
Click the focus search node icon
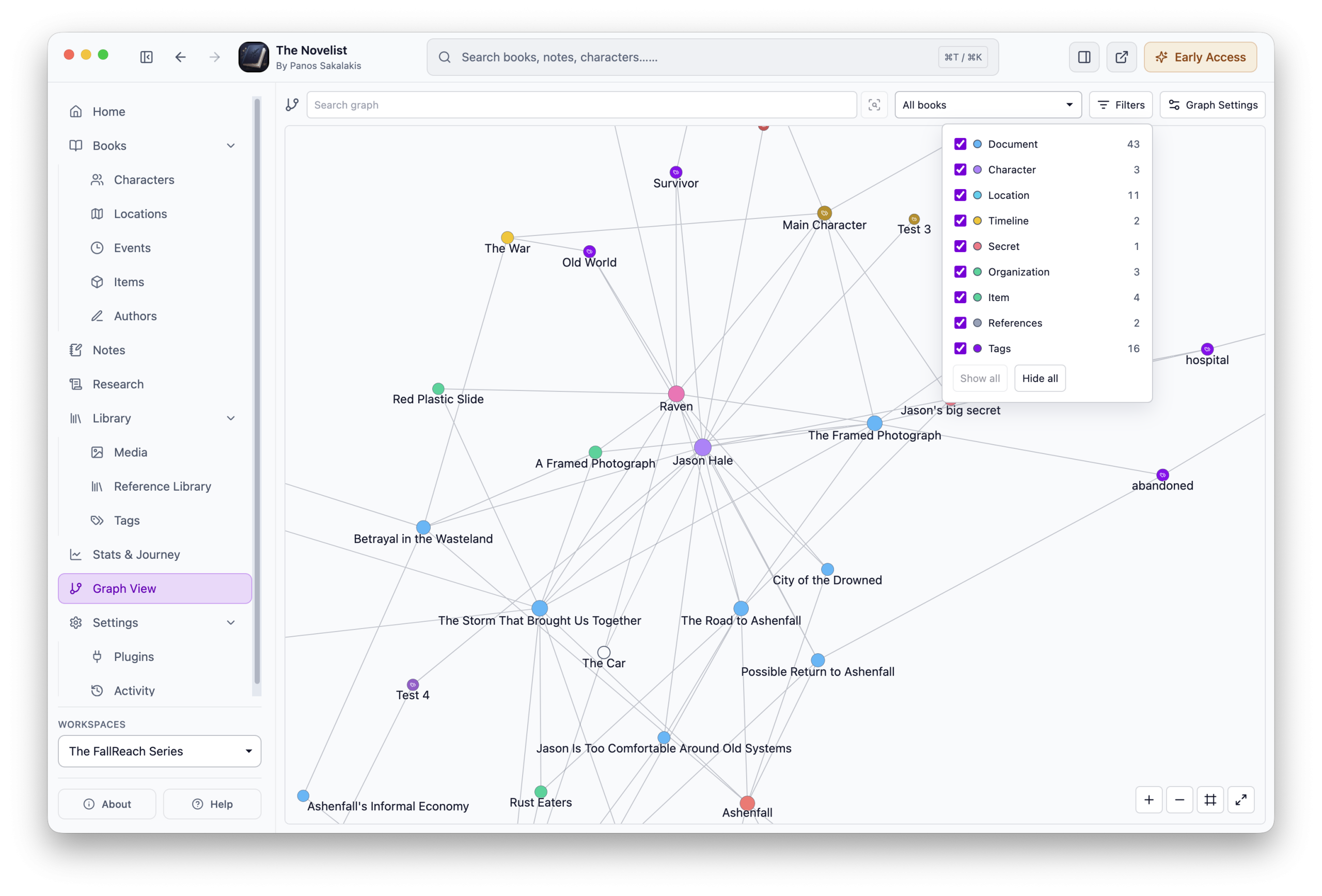pos(874,105)
